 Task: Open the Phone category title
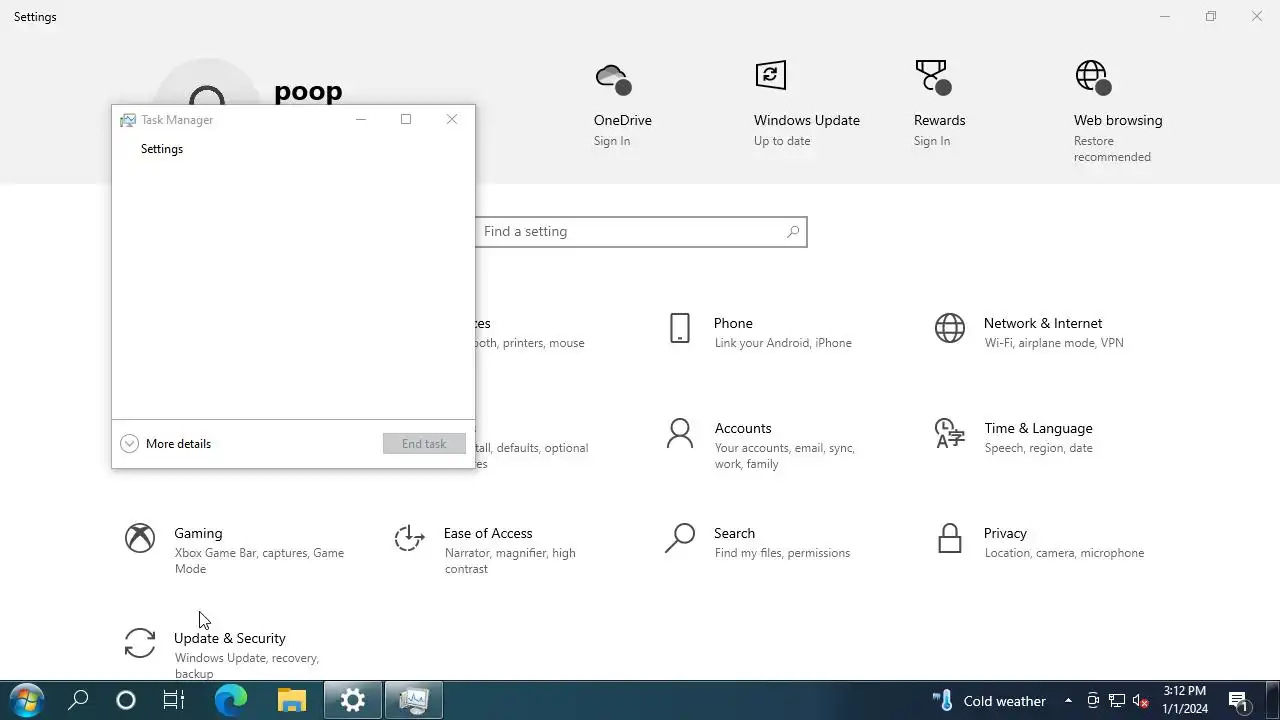click(x=733, y=323)
